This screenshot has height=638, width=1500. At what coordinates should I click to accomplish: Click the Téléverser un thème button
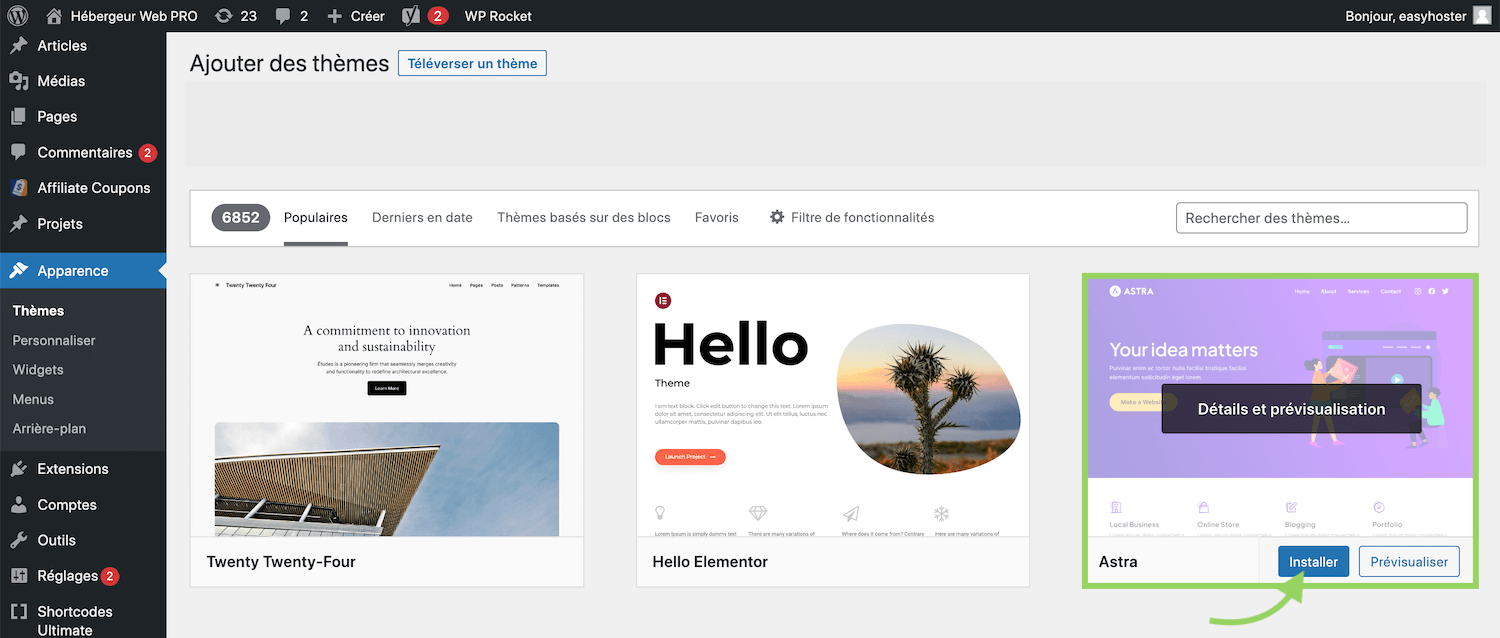(472, 64)
